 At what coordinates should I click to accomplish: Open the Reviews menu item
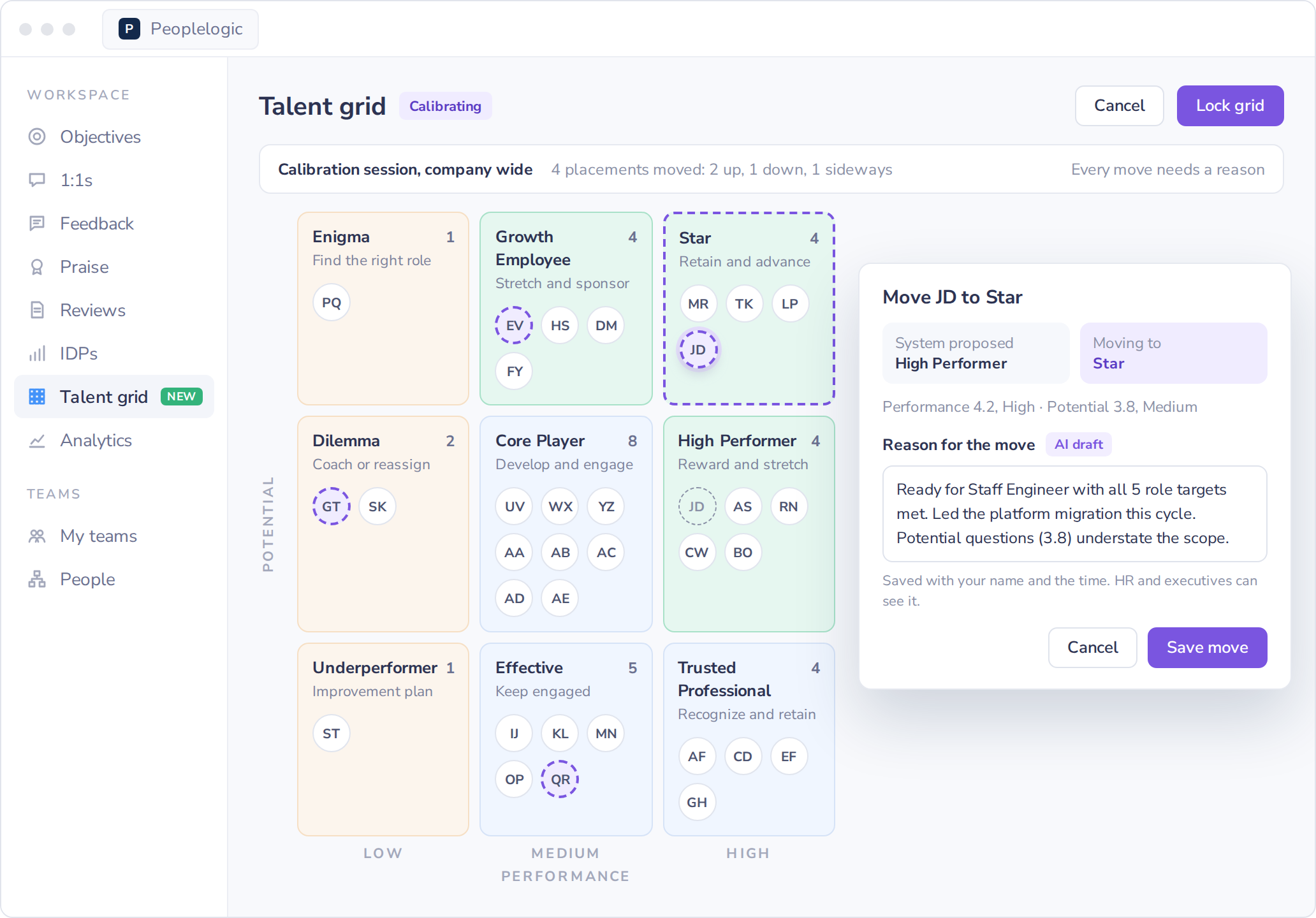(x=114, y=310)
